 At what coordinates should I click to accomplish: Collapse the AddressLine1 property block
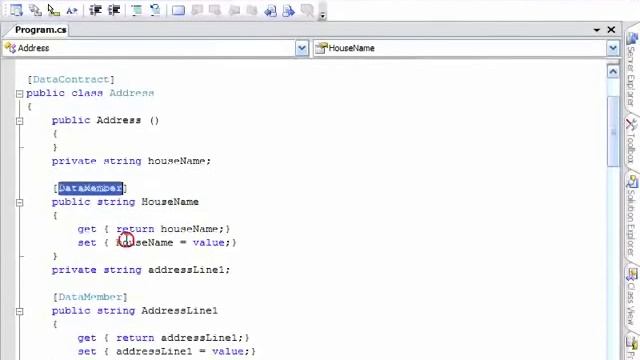click(x=20, y=311)
